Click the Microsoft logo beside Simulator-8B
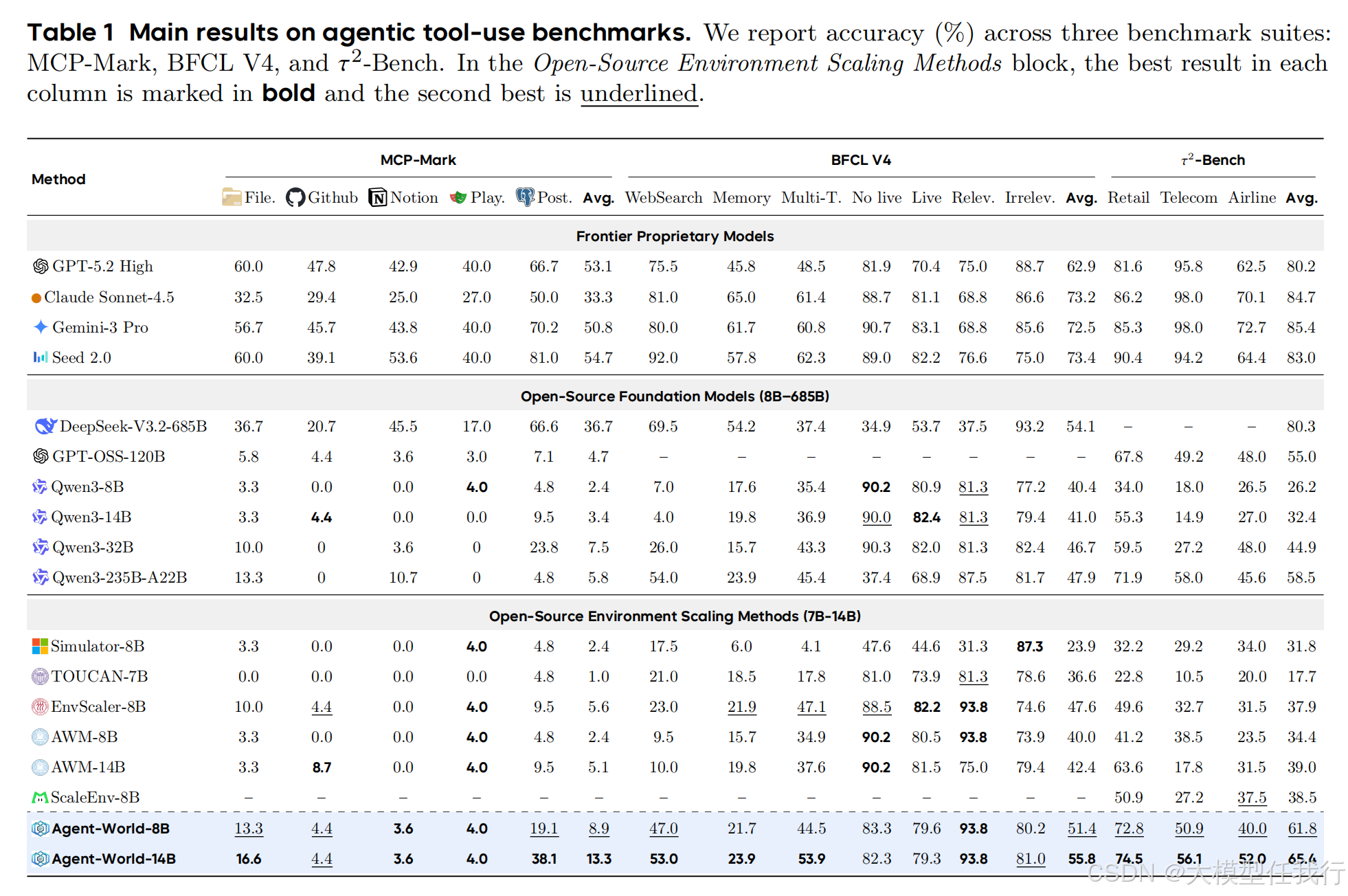1348x896 pixels. [x=40, y=647]
